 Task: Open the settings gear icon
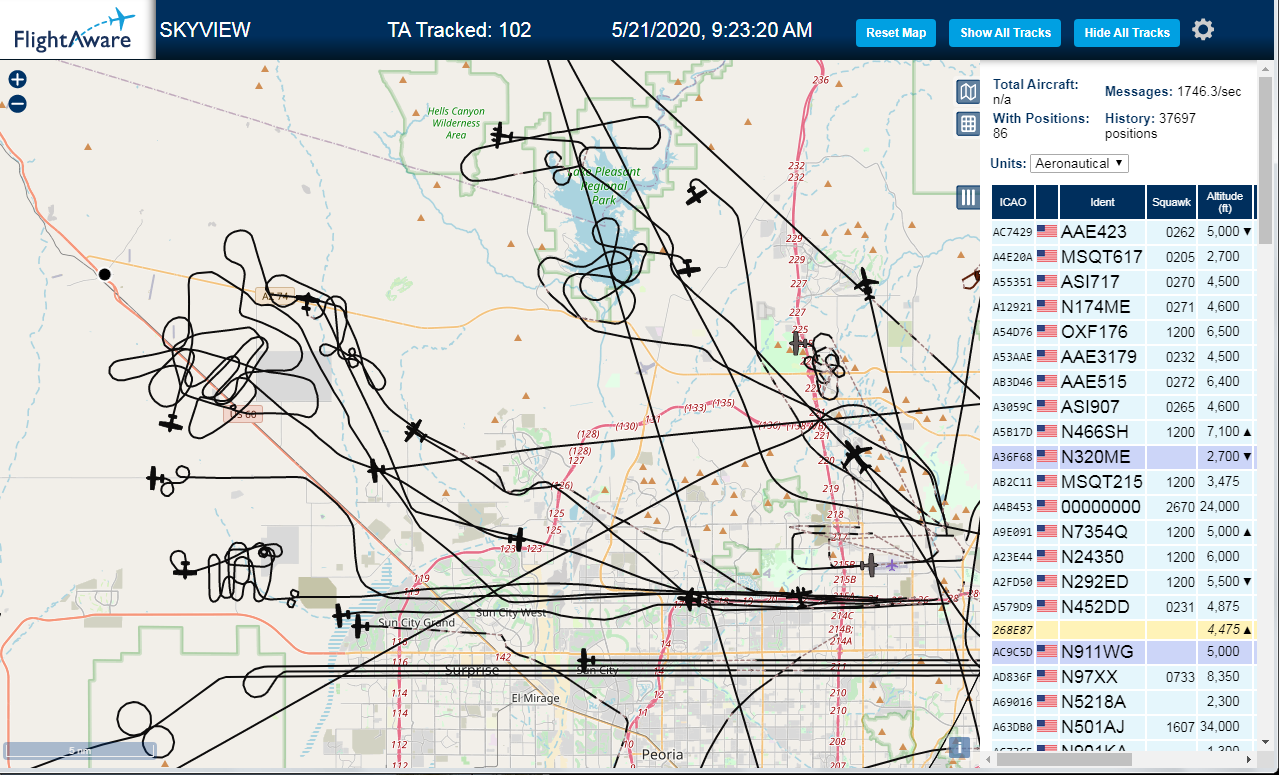[1203, 30]
